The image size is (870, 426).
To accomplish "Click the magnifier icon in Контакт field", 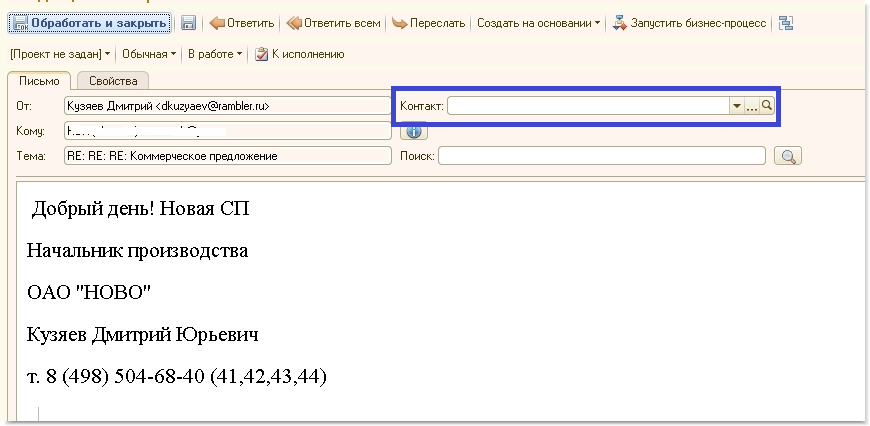I will (767, 105).
